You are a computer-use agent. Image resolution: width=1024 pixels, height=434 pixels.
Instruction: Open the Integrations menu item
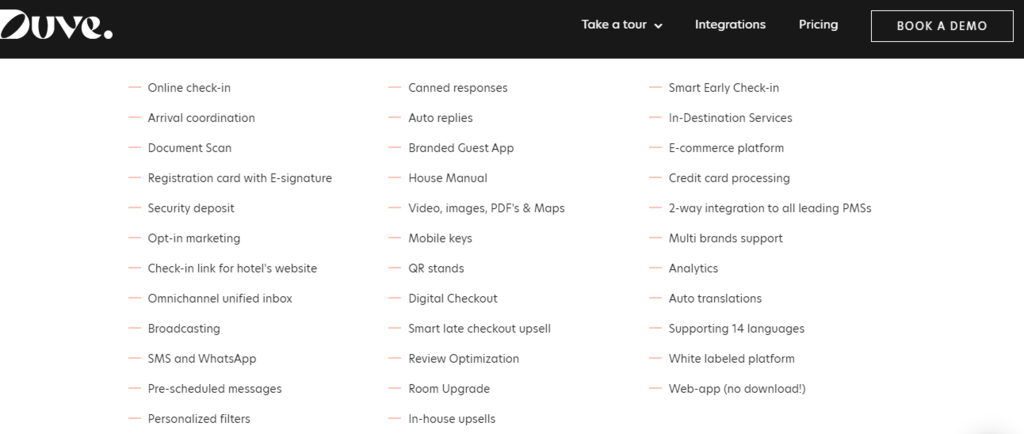(x=730, y=25)
